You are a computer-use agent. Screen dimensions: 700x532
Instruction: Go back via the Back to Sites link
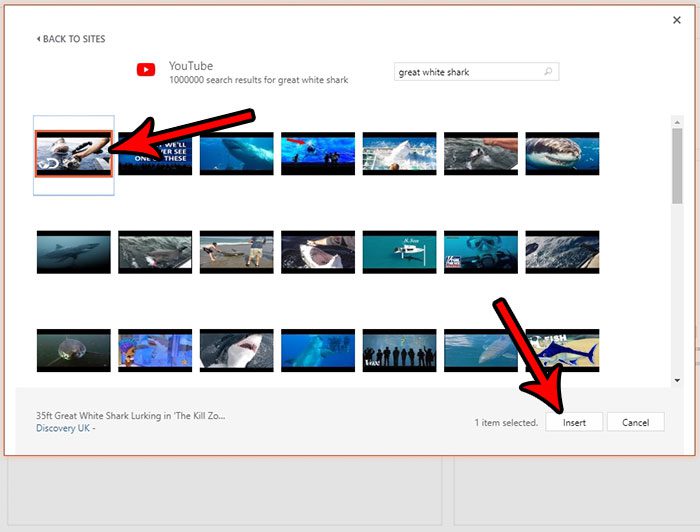pyautogui.click(x=71, y=39)
